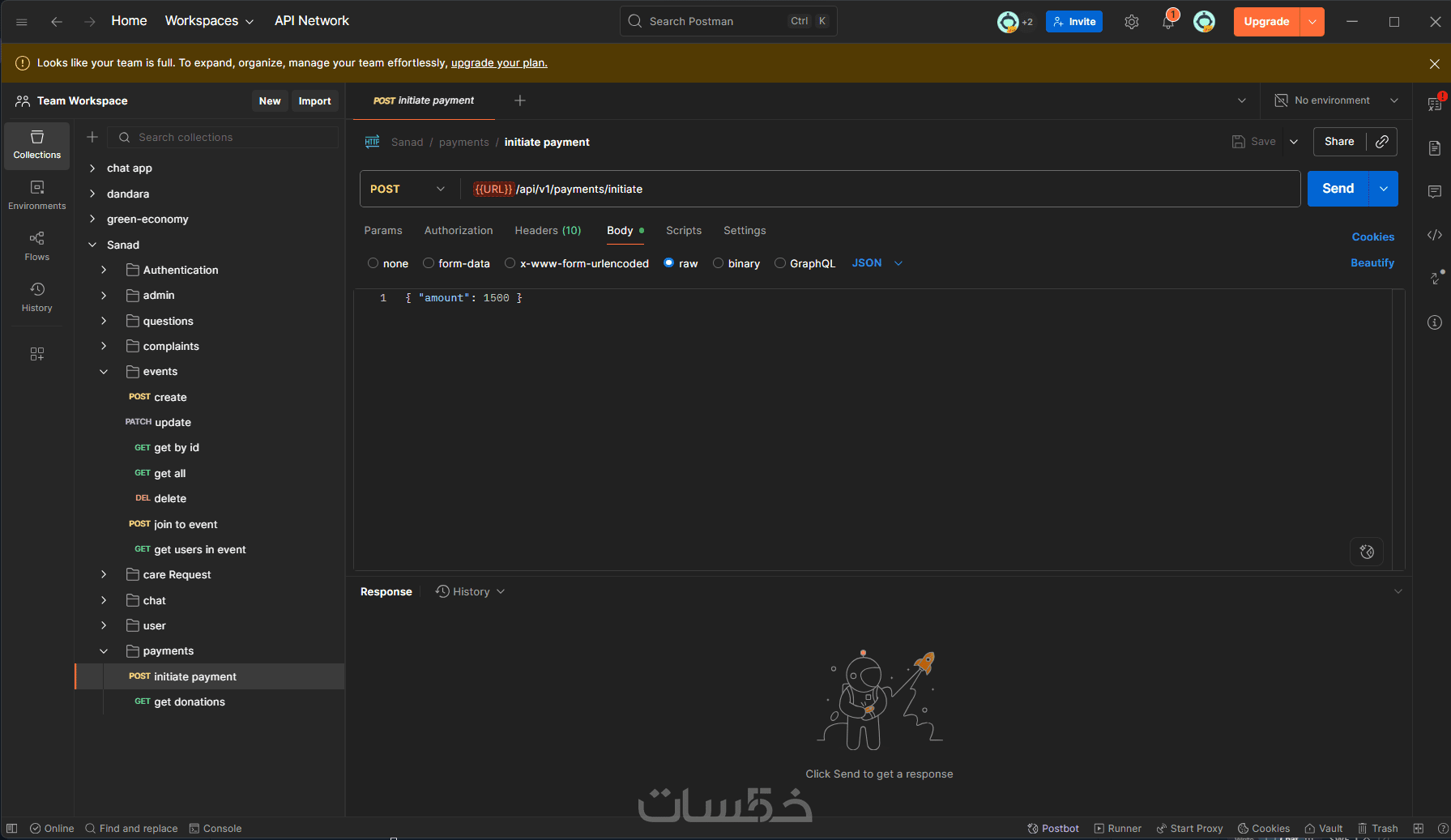Open the Workspaces menu
The image size is (1451, 840).
pyautogui.click(x=209, y=21)
